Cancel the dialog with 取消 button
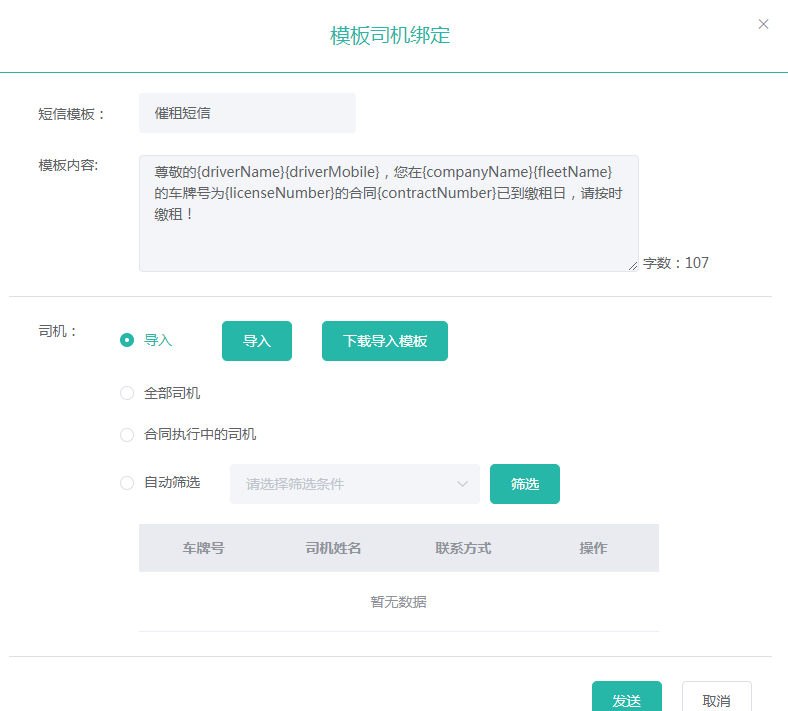Image resolution: width=788 pixels, height=711 pixels. tap(716, 699)
